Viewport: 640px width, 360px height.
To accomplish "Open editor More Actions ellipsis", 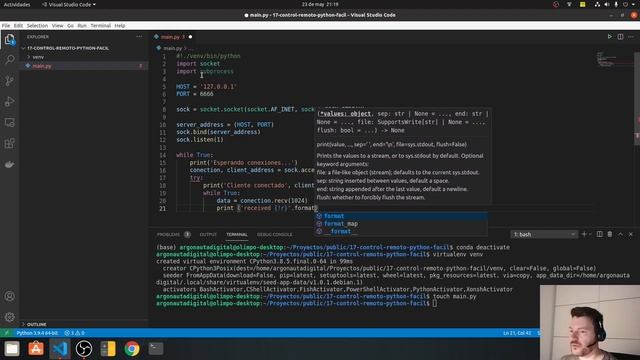I will coord(631,37).
